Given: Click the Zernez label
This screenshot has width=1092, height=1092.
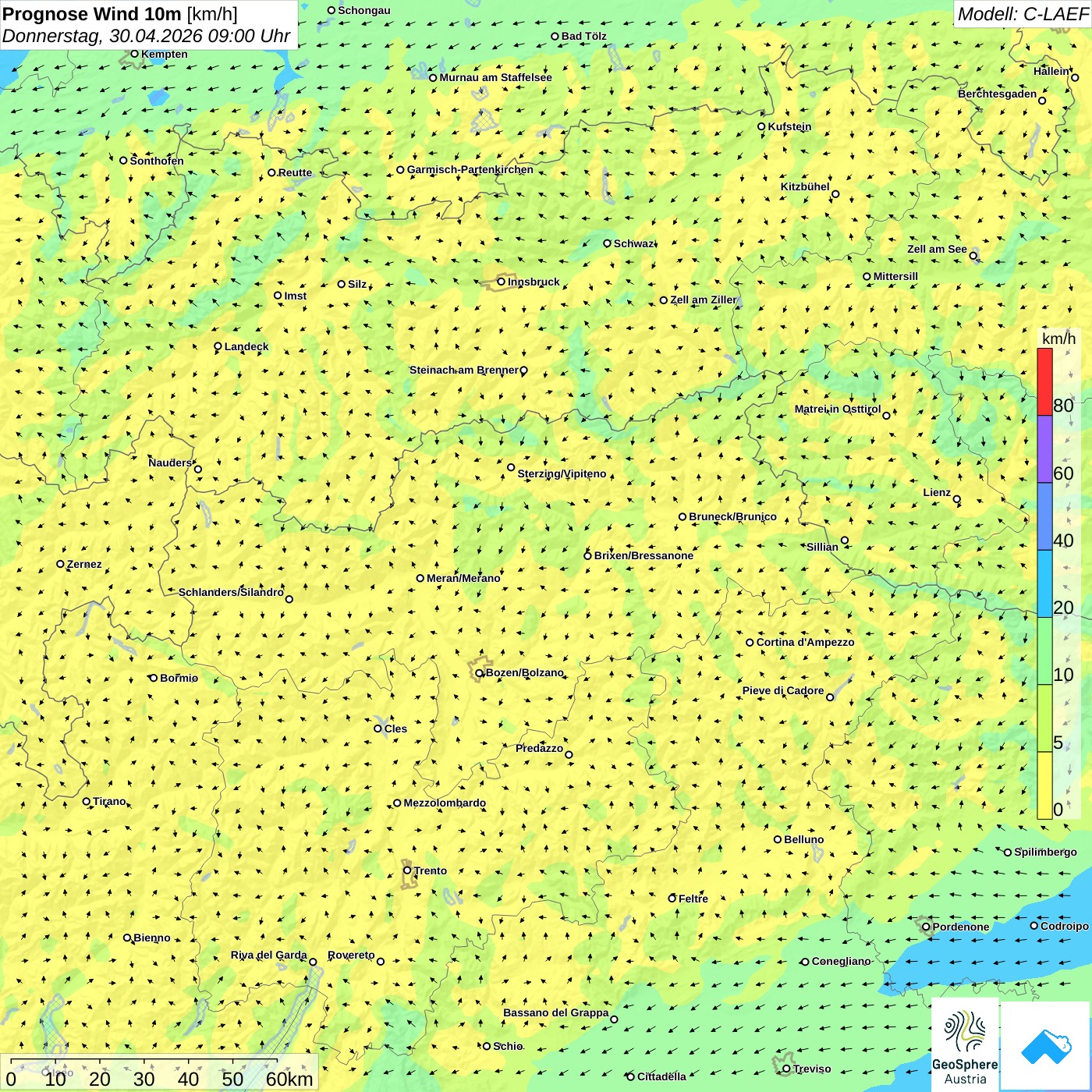Looking at the screenshot, I should tap(84, 564).
